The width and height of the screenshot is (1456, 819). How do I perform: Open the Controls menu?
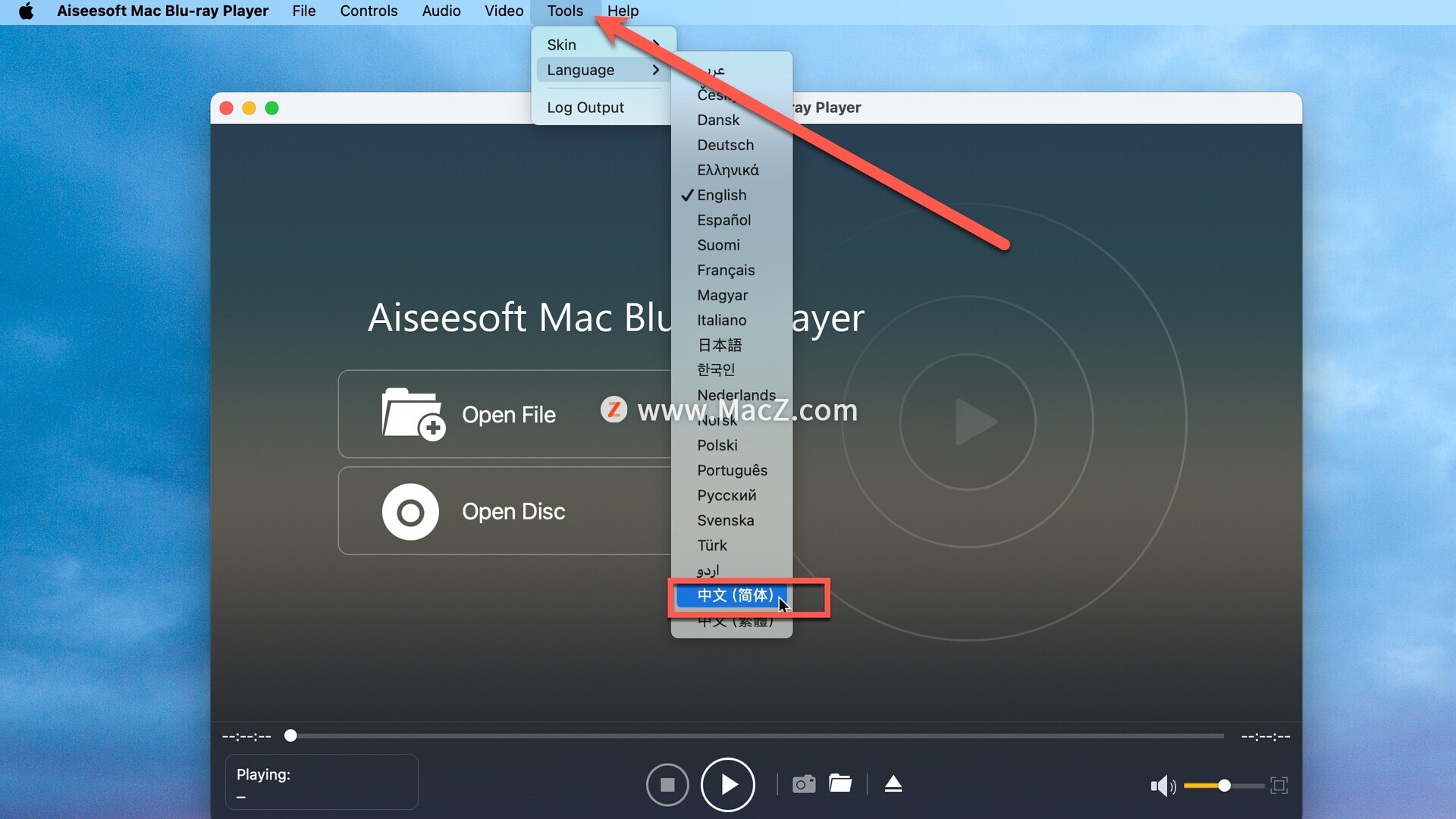[x=369, y=11]
